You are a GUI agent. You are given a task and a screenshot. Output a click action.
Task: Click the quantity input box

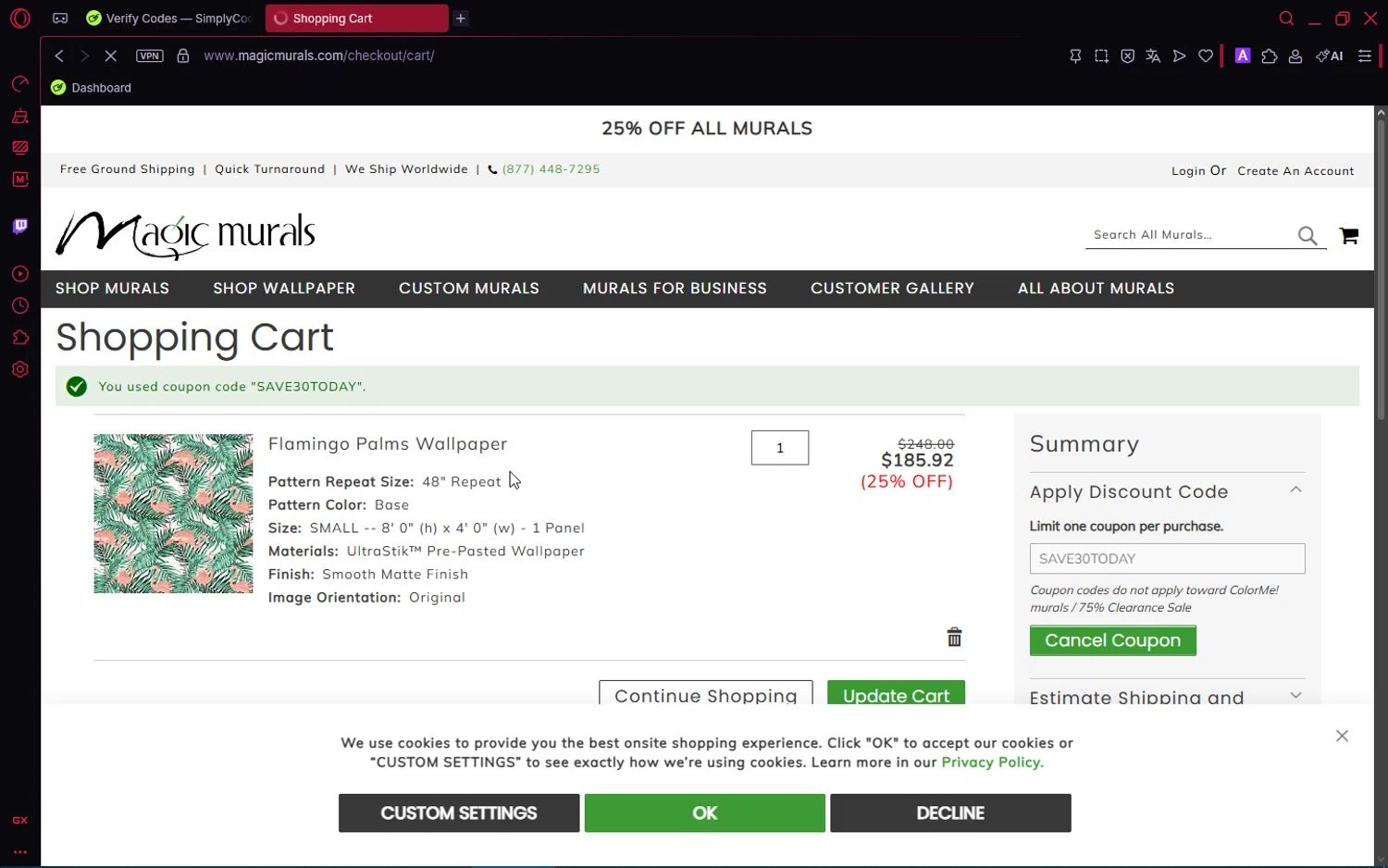(x=780, y=448)
